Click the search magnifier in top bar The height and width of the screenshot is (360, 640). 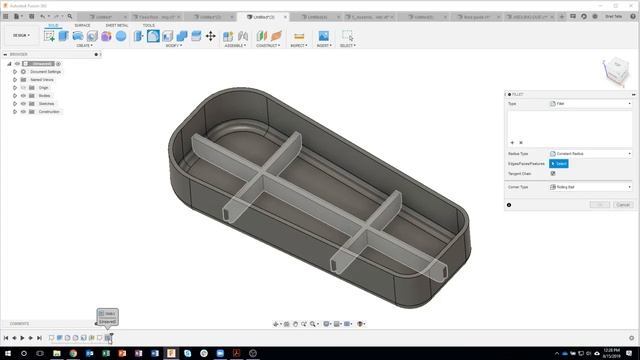click(70, 16)
